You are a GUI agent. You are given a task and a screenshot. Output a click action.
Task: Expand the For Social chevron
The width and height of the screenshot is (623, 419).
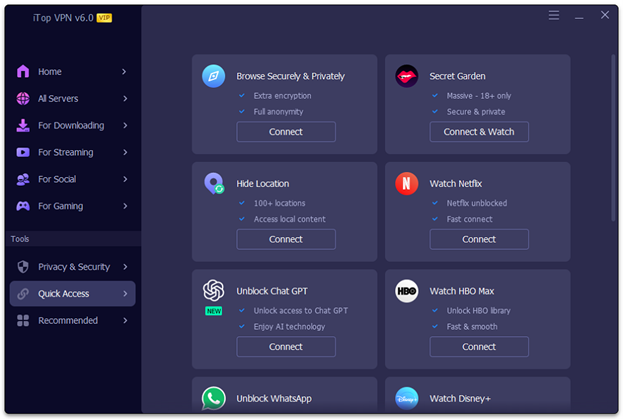(x=125, y=179)
